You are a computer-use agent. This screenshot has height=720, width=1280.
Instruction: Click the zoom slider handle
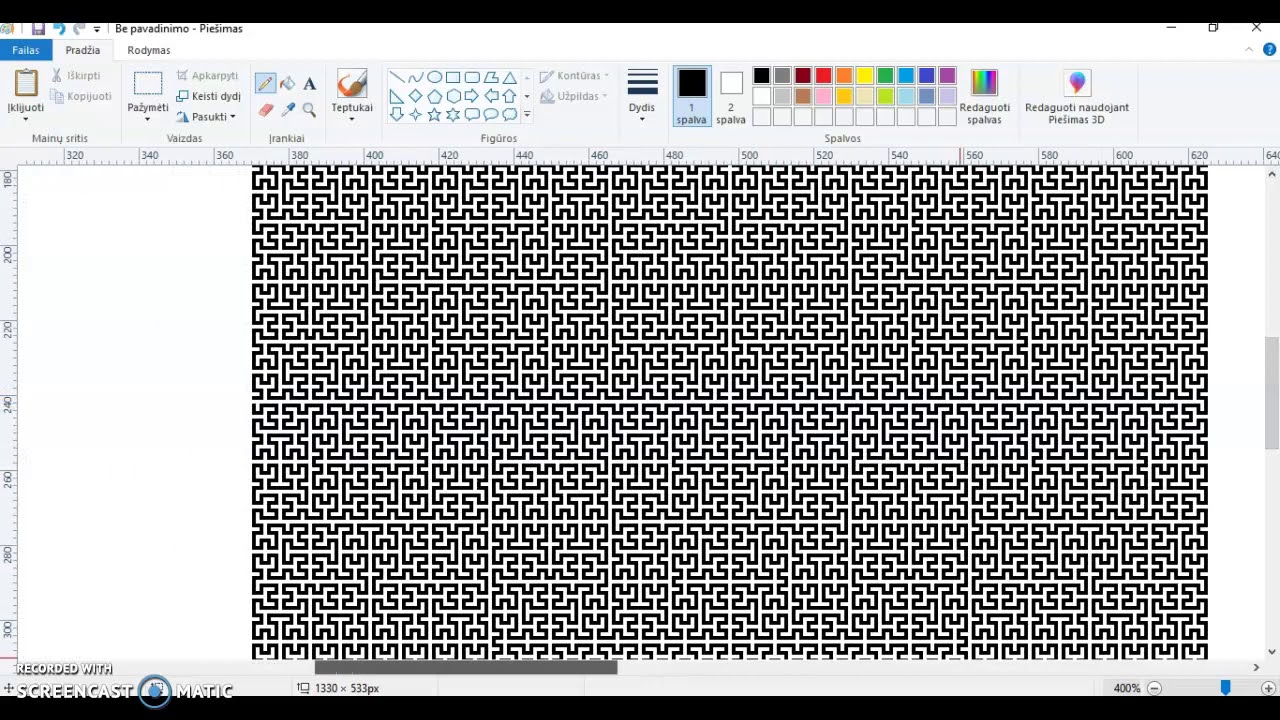coord(1225,688)
